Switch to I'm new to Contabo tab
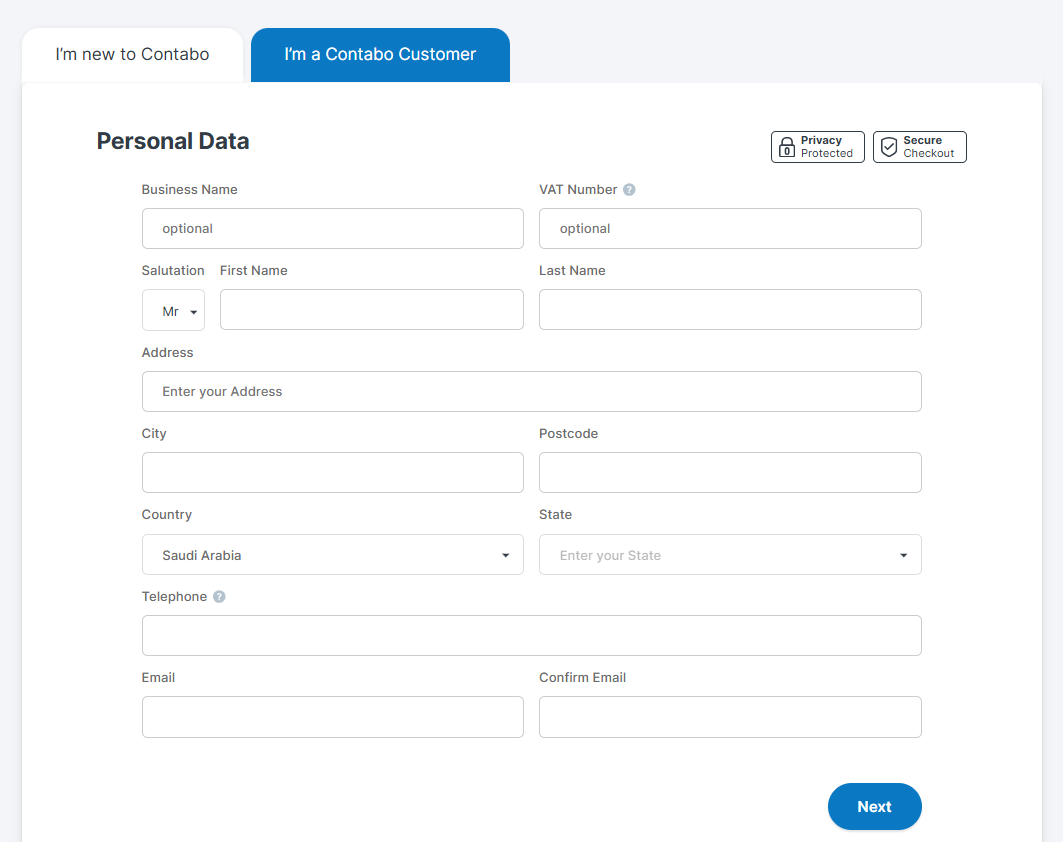 [132, 55]
